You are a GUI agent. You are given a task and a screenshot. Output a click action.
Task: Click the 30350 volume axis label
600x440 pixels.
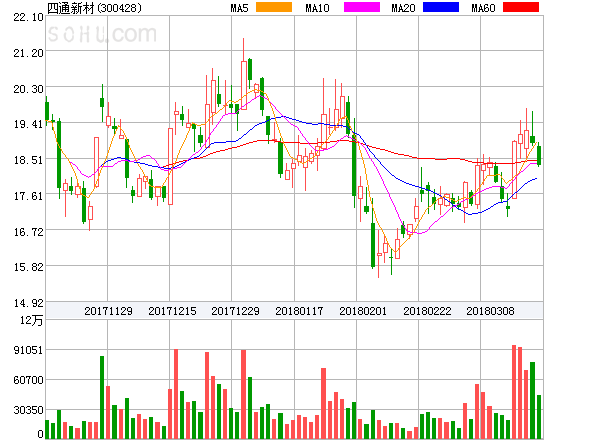point(28,410)
